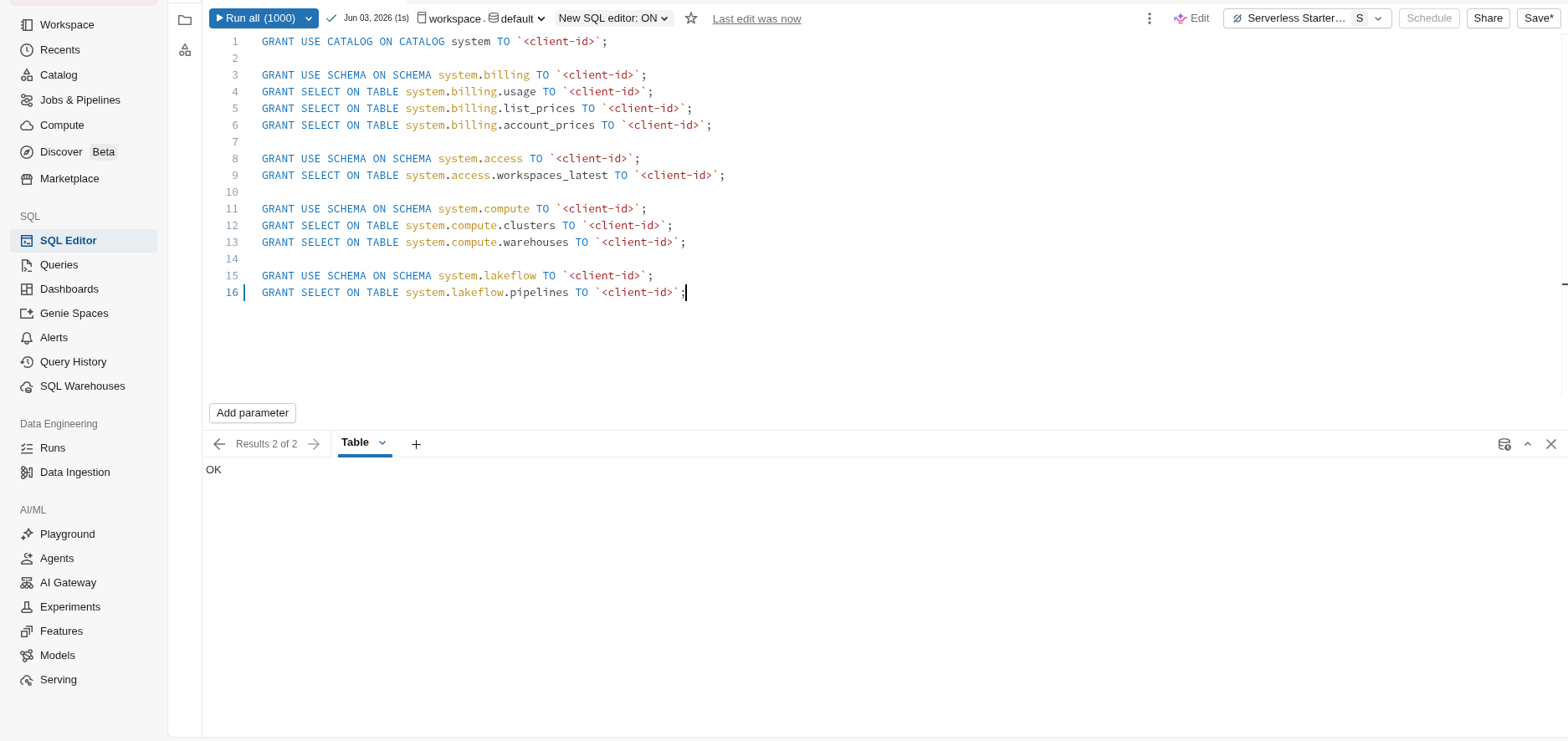Screen dimensions: 1568x741
Task: Add a new visualization tab
Action: pos(416,444)
